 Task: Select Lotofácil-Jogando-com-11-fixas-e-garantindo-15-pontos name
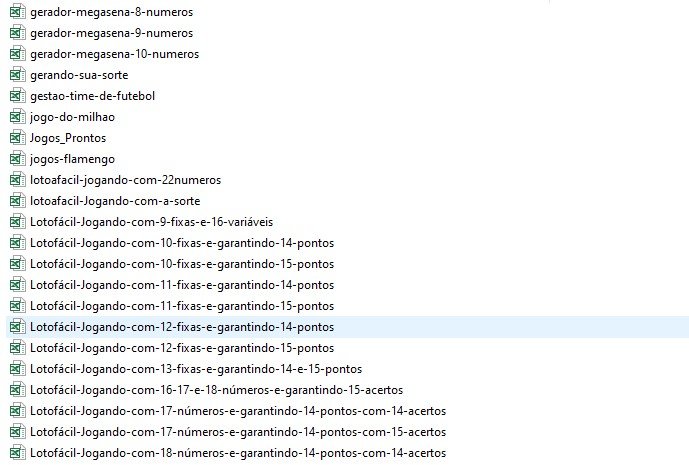point(182,306)
